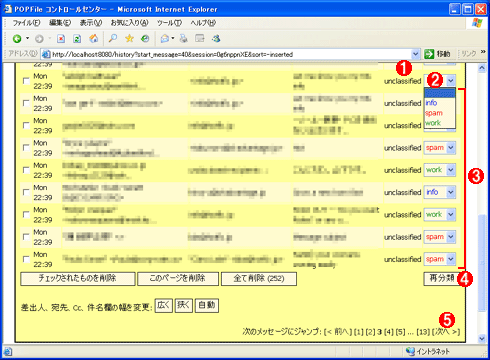Open the ヘルプ(H) menu
Viewport: 490px width, 360px height.
pos(203,23)
